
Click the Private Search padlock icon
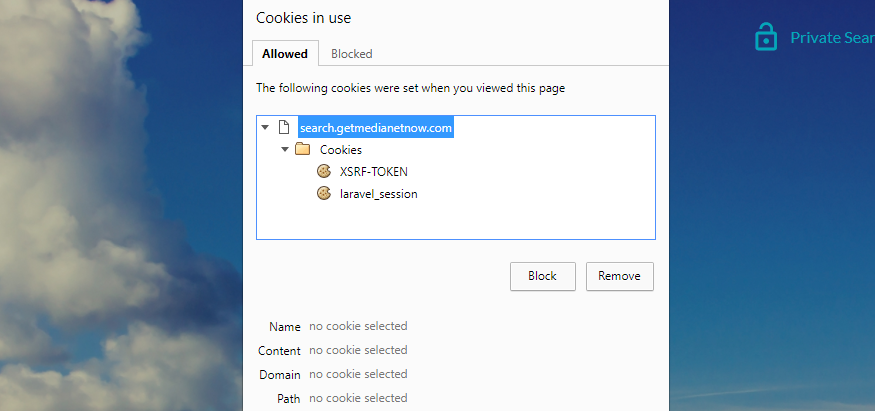click(x=765, y=37)
